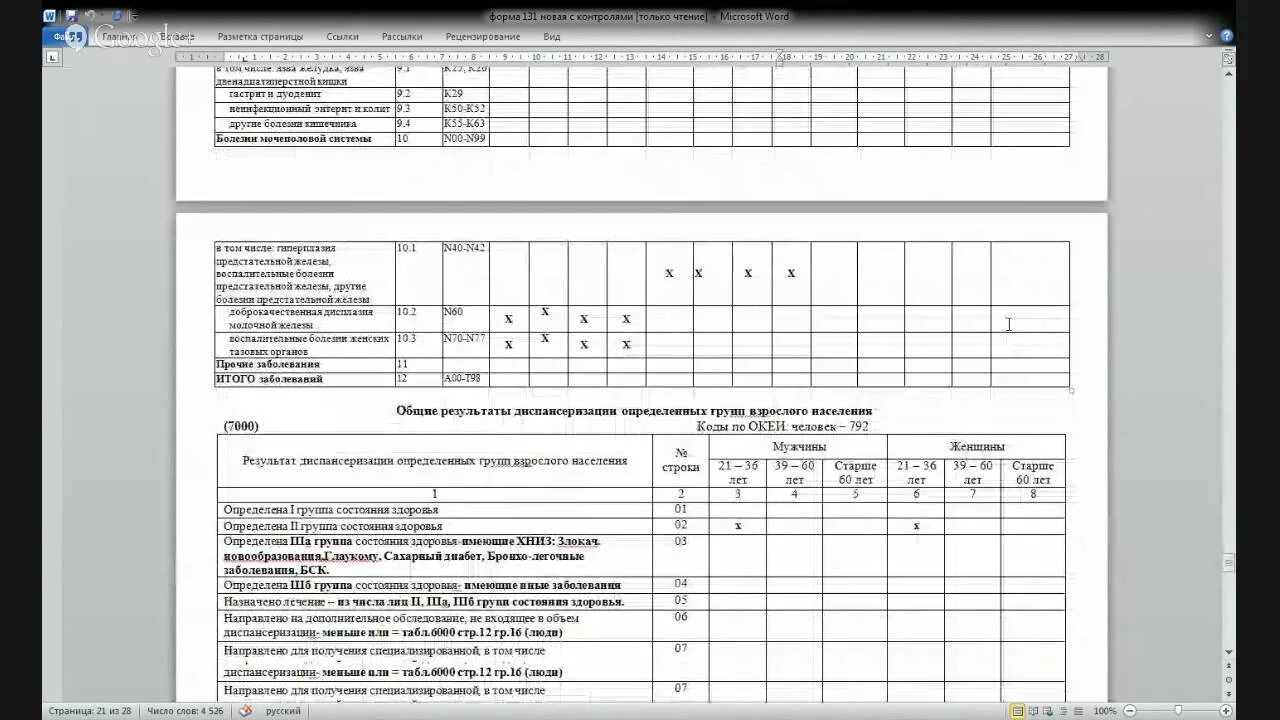Viewport: 1280px width, 720px height.
Task: Click the code cell 'K50-K52'
Action: tap(464, 108)
